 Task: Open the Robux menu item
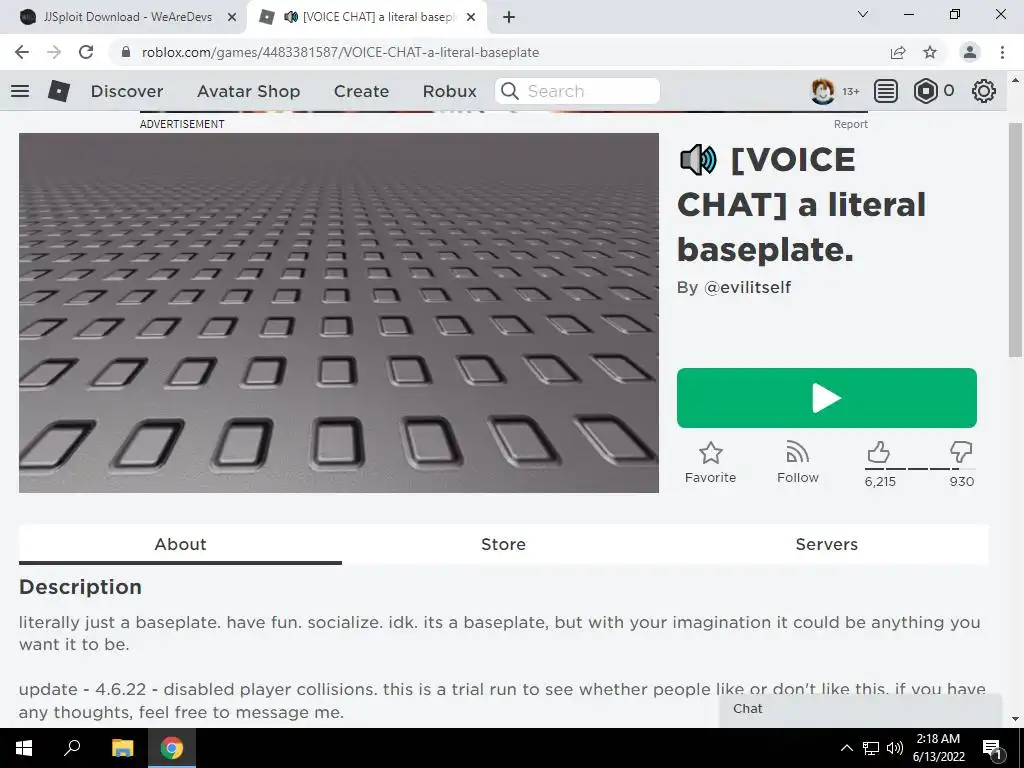(x=450, y=91)
